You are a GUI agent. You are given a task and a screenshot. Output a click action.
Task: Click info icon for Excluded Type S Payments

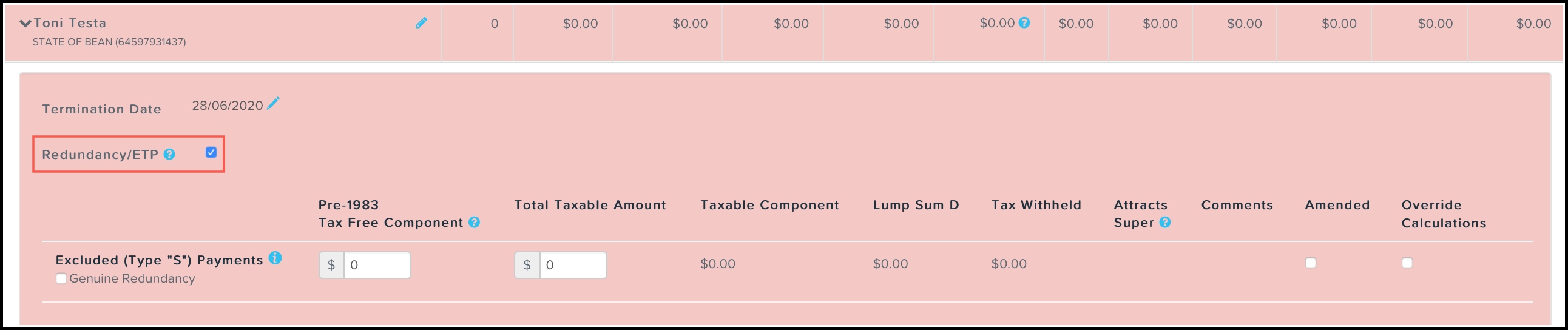[275, 258]
